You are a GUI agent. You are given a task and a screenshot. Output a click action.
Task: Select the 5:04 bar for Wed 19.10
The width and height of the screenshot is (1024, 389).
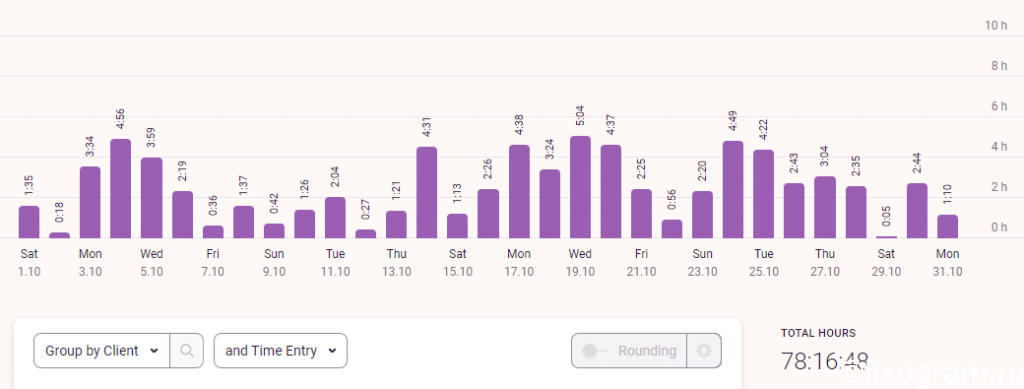pyautogui.click(x=581, y=187)
